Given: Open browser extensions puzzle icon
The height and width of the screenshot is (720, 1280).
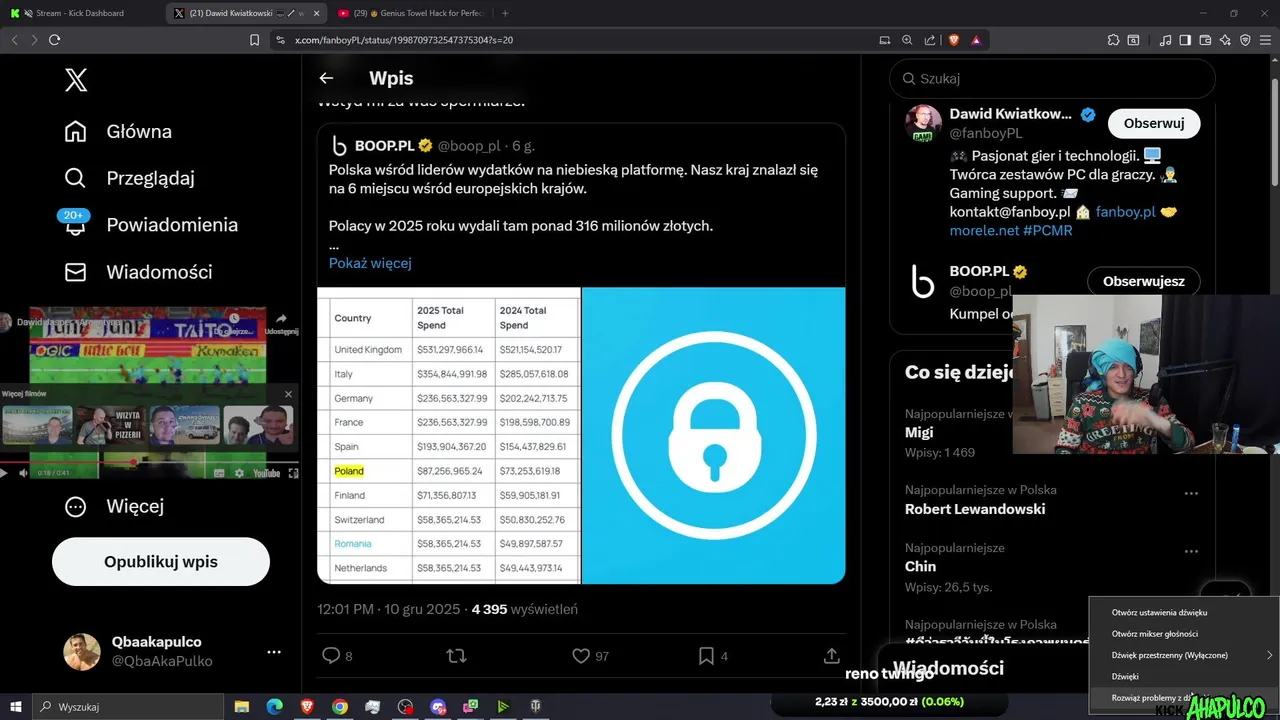Looking at the screenshot, I should 1113,40.
